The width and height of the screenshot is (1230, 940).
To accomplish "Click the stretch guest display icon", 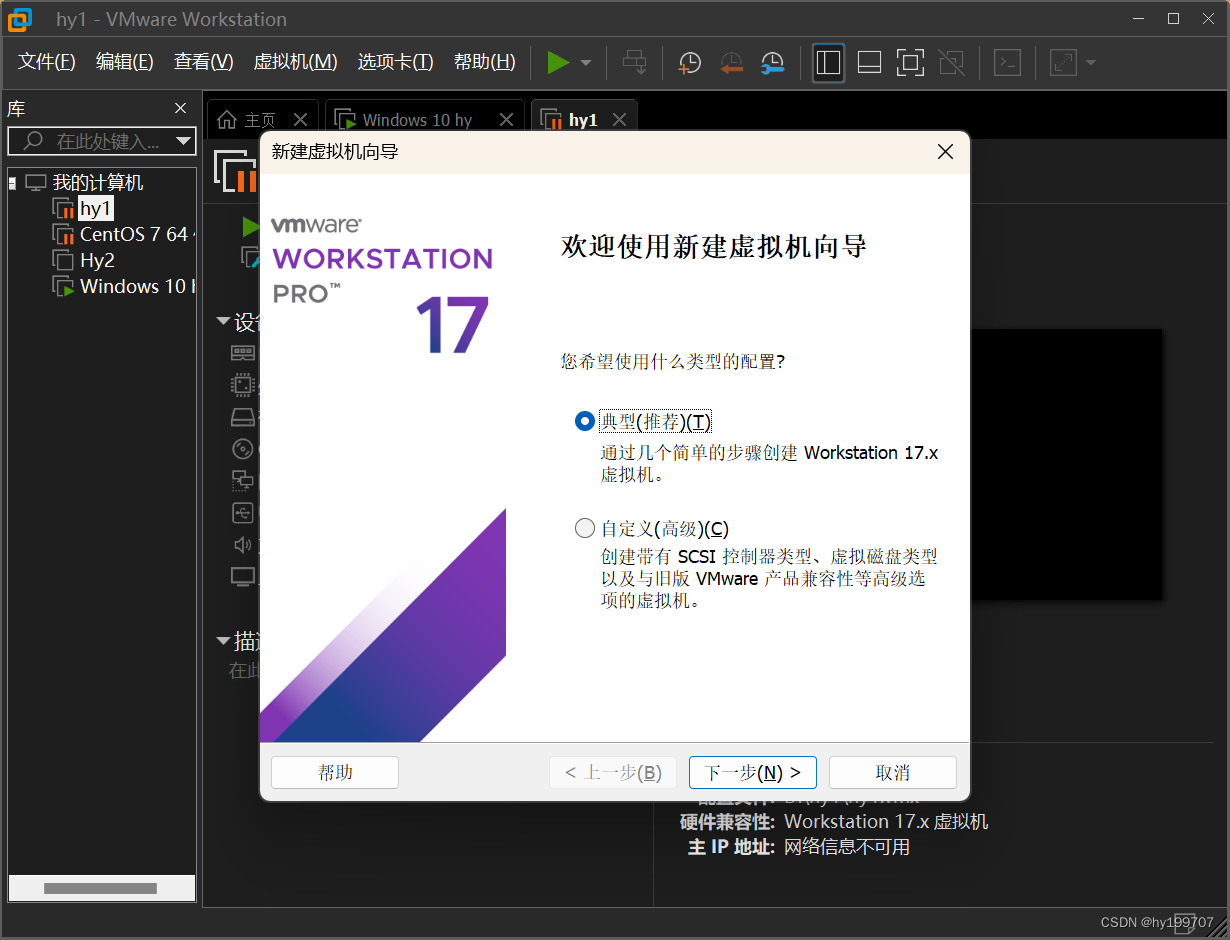I will (x=1063, y=63).
